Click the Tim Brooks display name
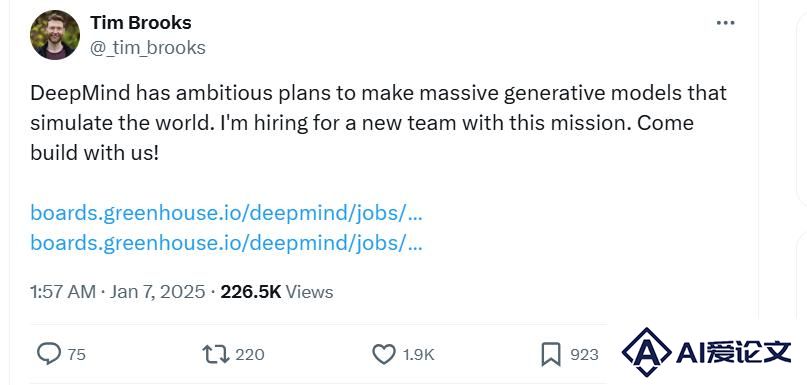The height and width of the screenshot is (385, 807). pos(141,22)
